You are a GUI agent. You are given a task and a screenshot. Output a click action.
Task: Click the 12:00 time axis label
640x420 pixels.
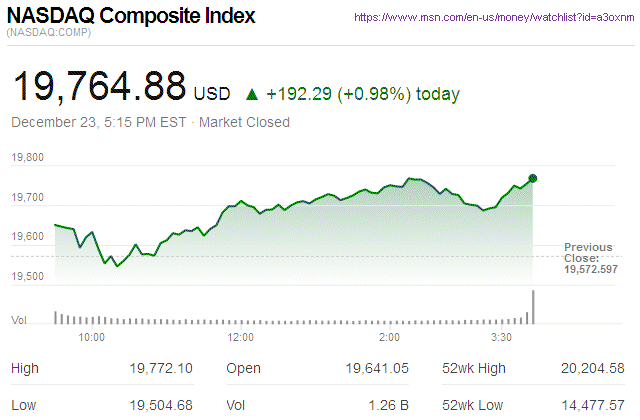242,337
